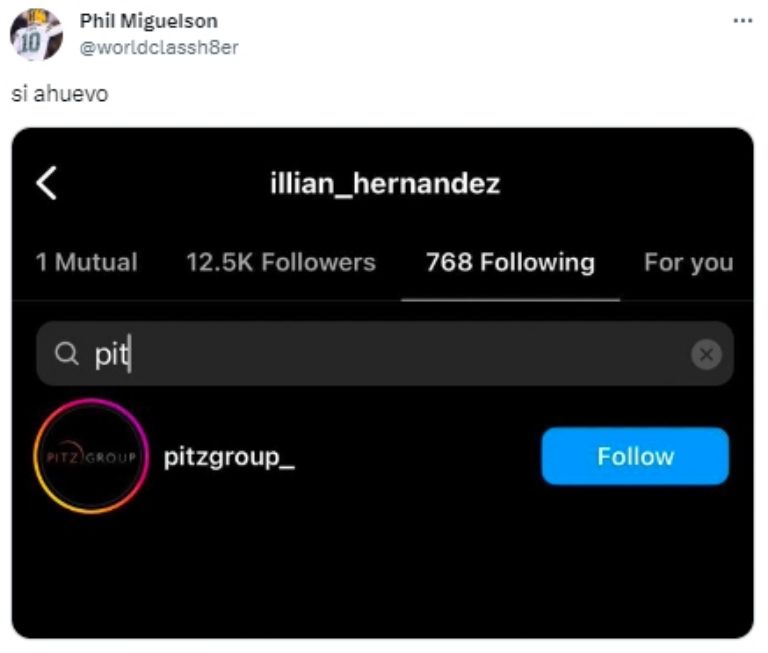Viewport: 768px width, 653px height.
Task: Click the magnifier icon in the search bar
Action: pos(66,354)
